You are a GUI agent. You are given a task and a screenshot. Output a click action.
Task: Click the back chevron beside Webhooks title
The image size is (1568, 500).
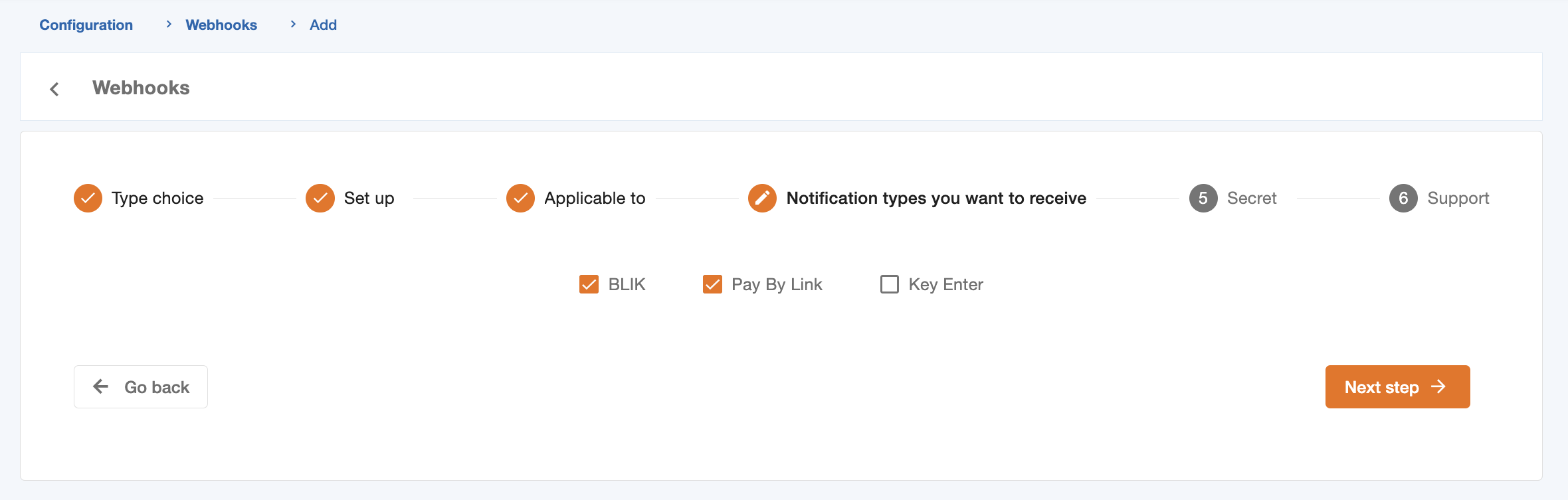54,89
